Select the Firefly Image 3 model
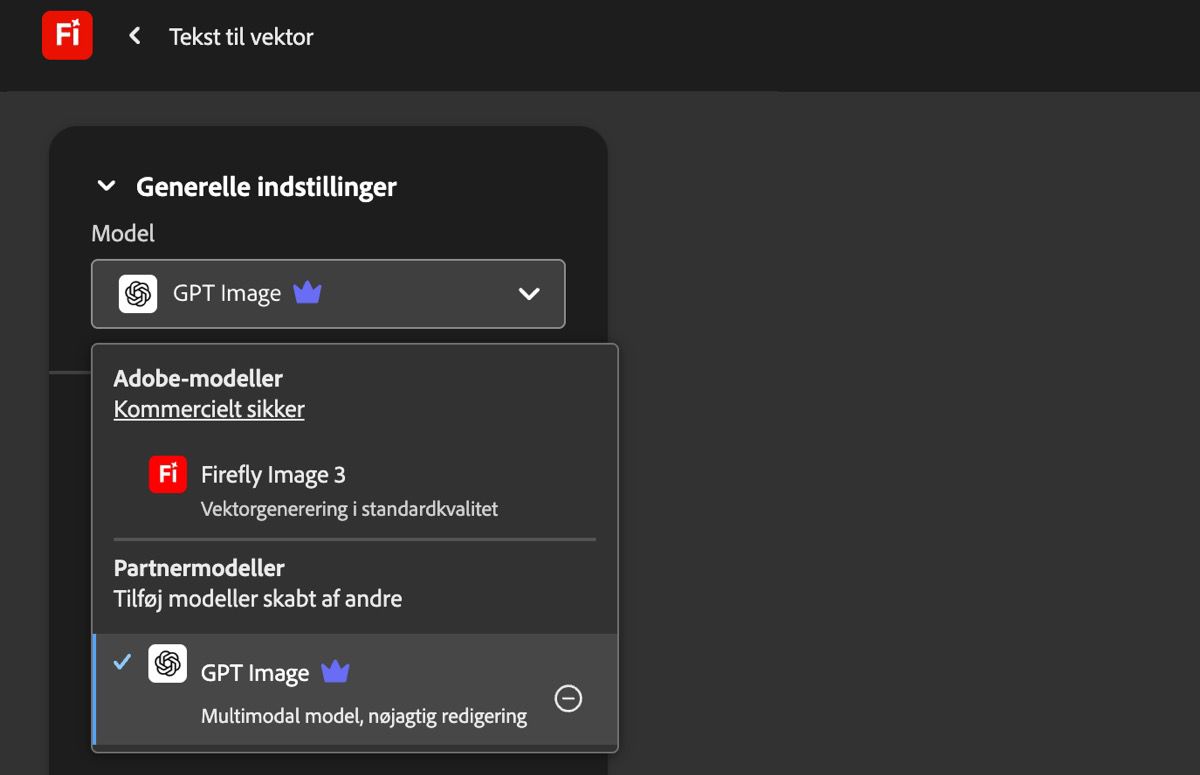 tap(355, 489)
